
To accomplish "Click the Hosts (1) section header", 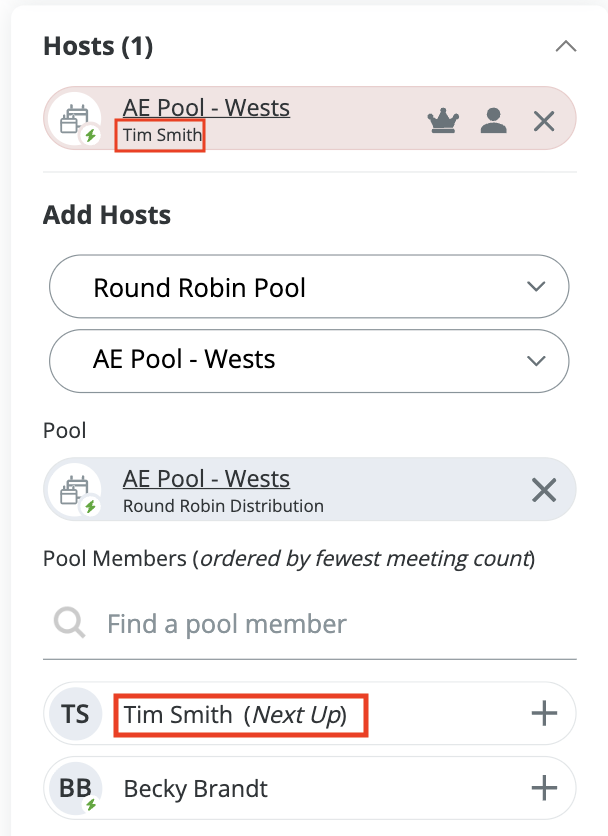I will point(98,46).
